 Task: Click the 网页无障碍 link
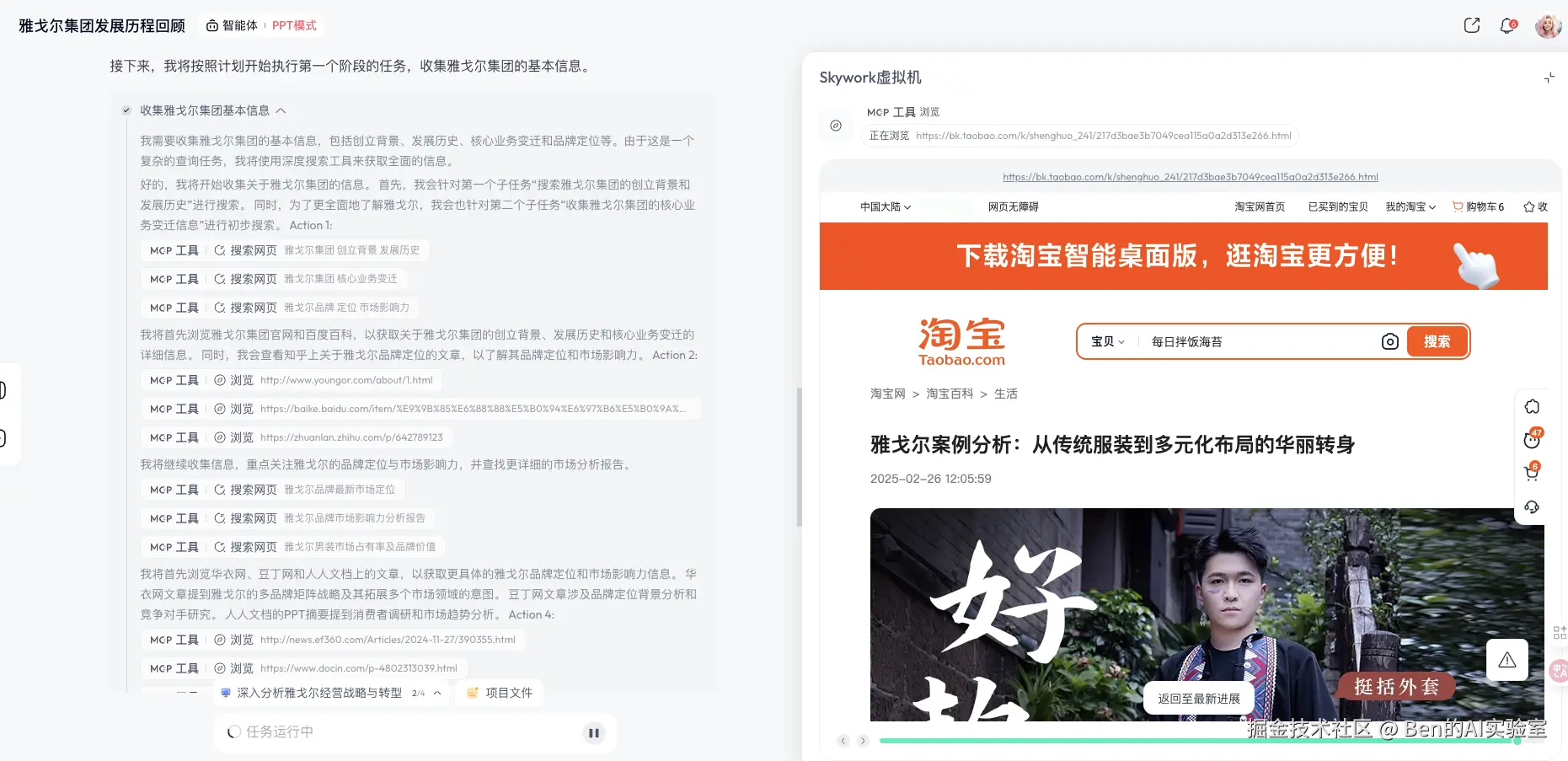tap(1013, 206)
